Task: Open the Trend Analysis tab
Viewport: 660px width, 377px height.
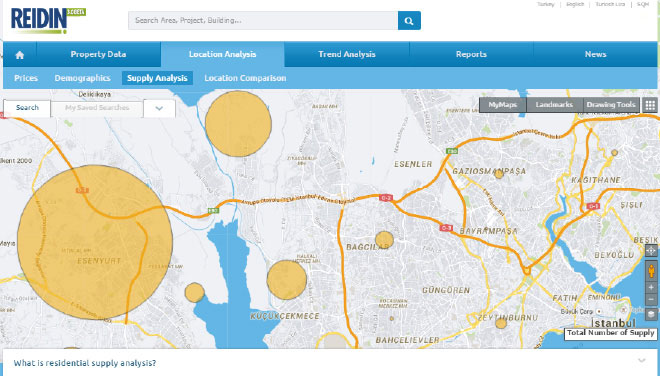Action: point(347,54)
